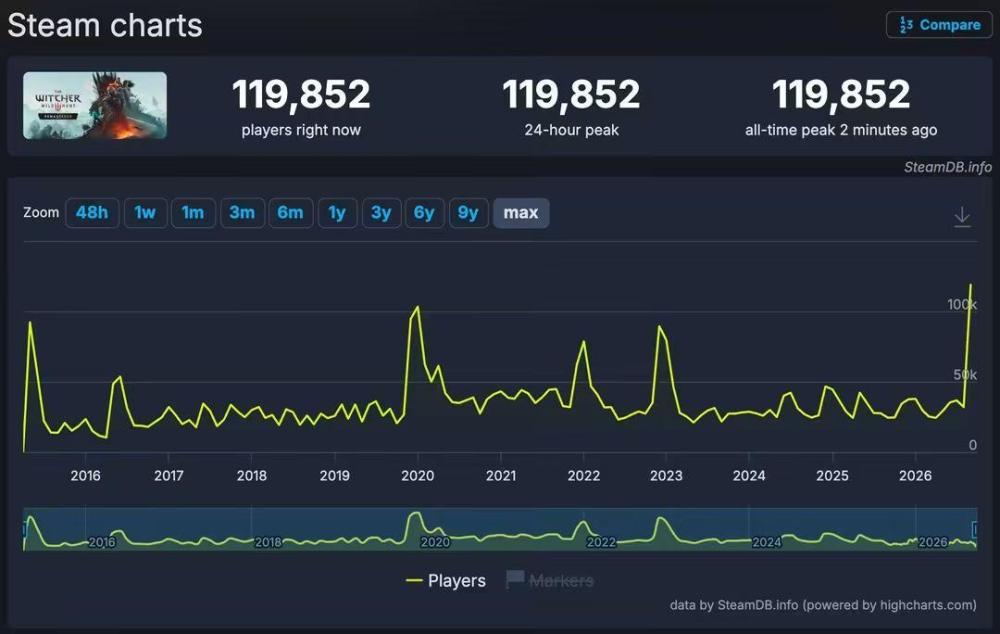Click the all-time peak point on chart line

(971, 285)
